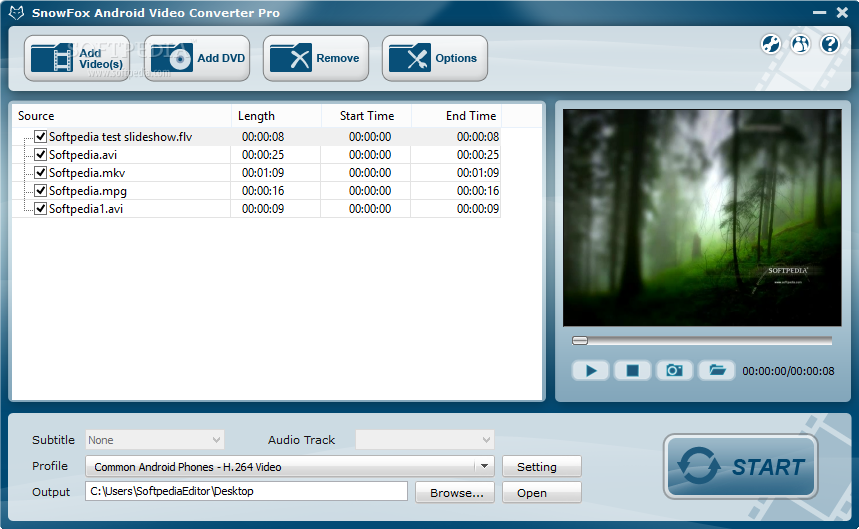Uncheck the Softpedia.avi checkbox

pos(41,154)
